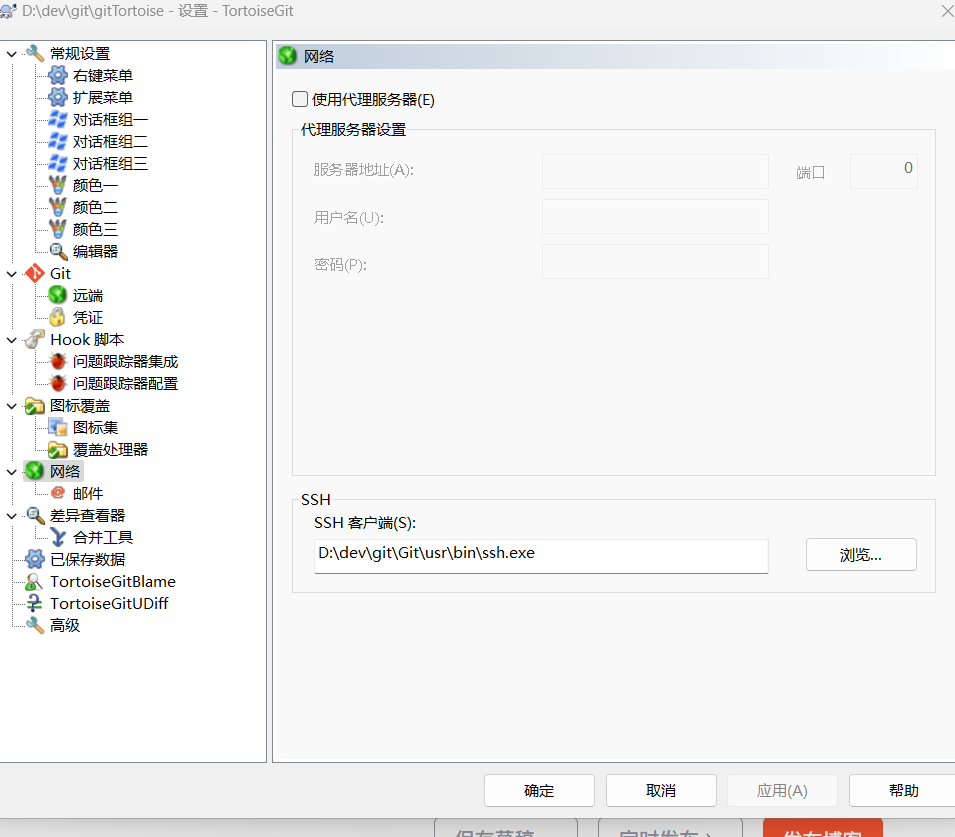Open the 高级 settings page
The image size is (955, 837).
point(65,626)
